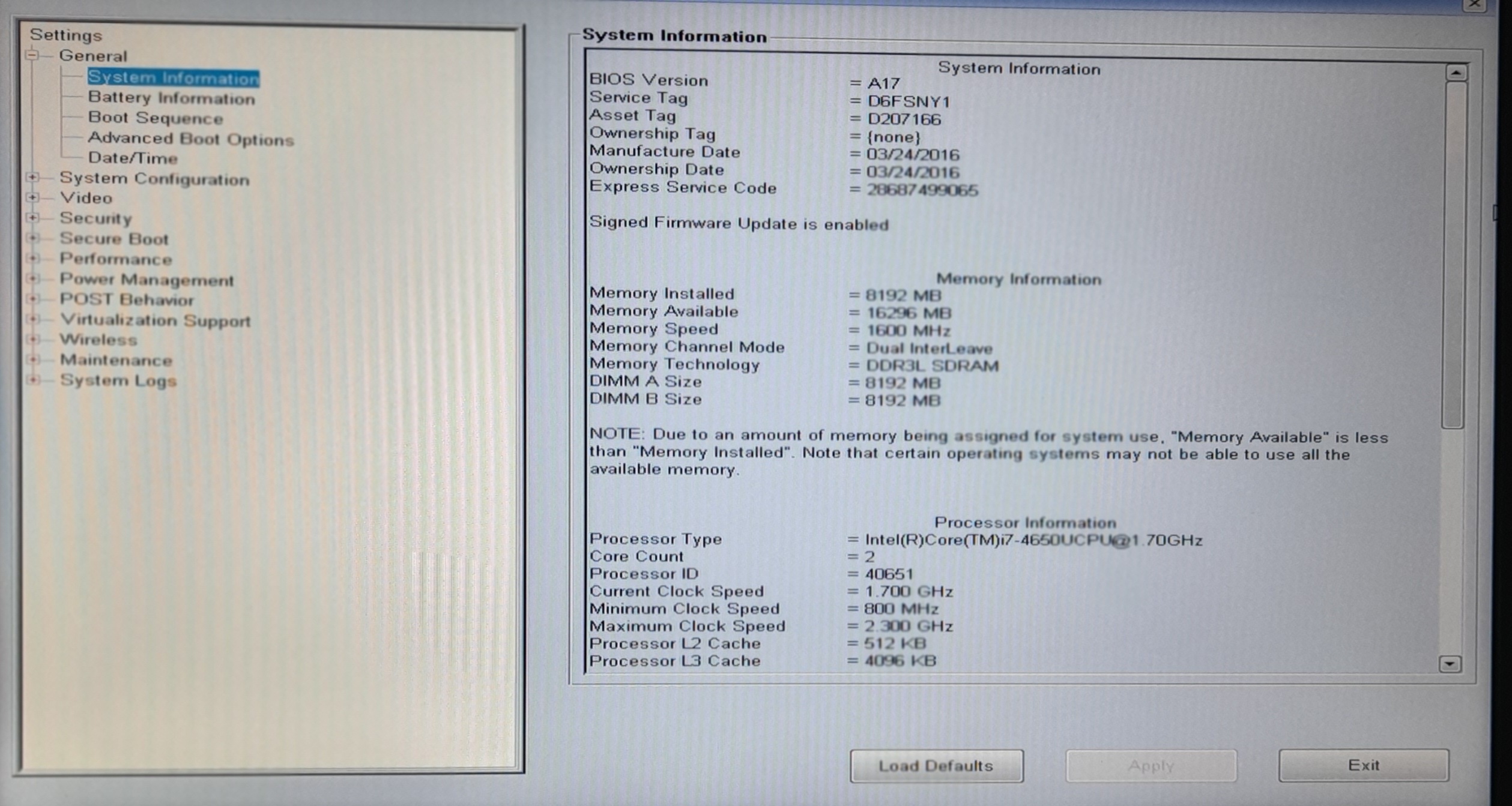This screenshot has height=806, width=1512.
Task: Open the Wireless category
Action: tap(98, 340)
